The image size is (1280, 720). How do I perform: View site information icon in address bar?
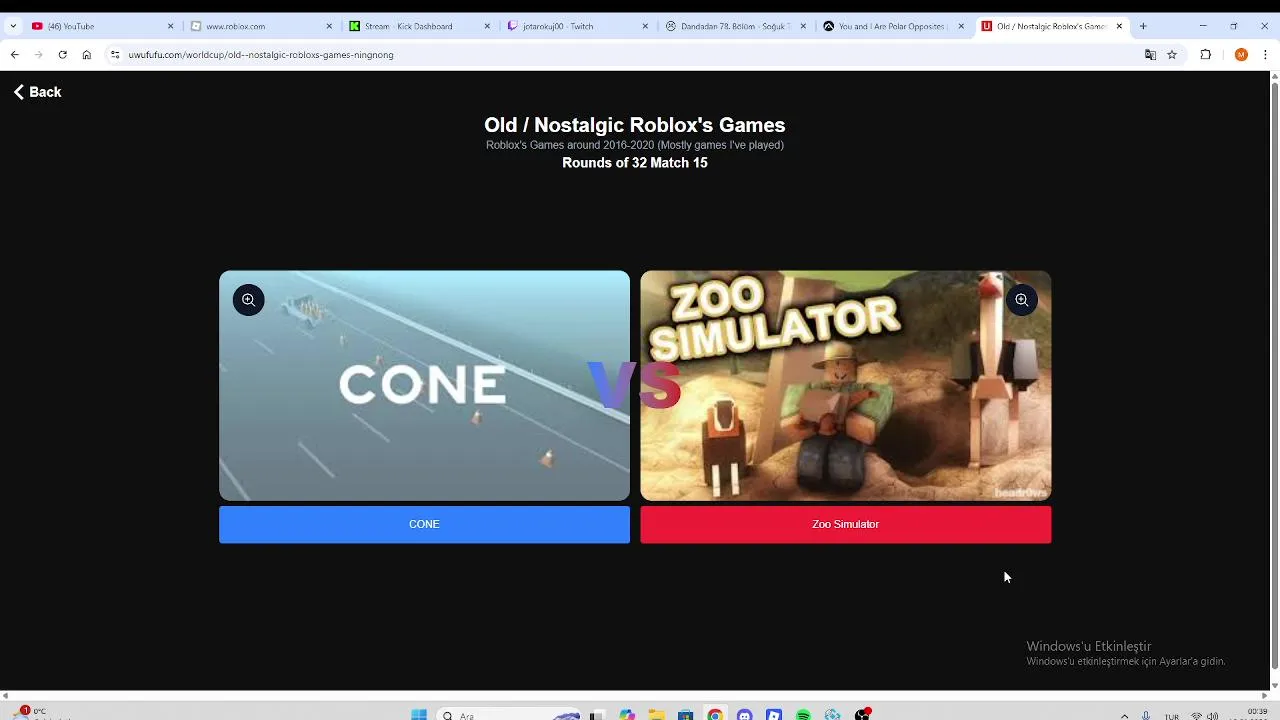click(x=115, y=55)
